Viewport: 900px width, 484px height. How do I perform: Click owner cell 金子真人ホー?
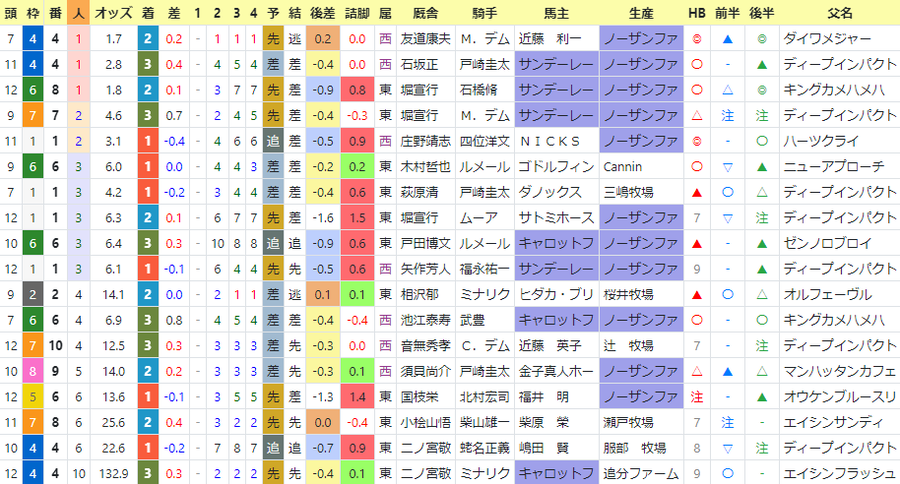pyautogui.click(x=556, y=371)
